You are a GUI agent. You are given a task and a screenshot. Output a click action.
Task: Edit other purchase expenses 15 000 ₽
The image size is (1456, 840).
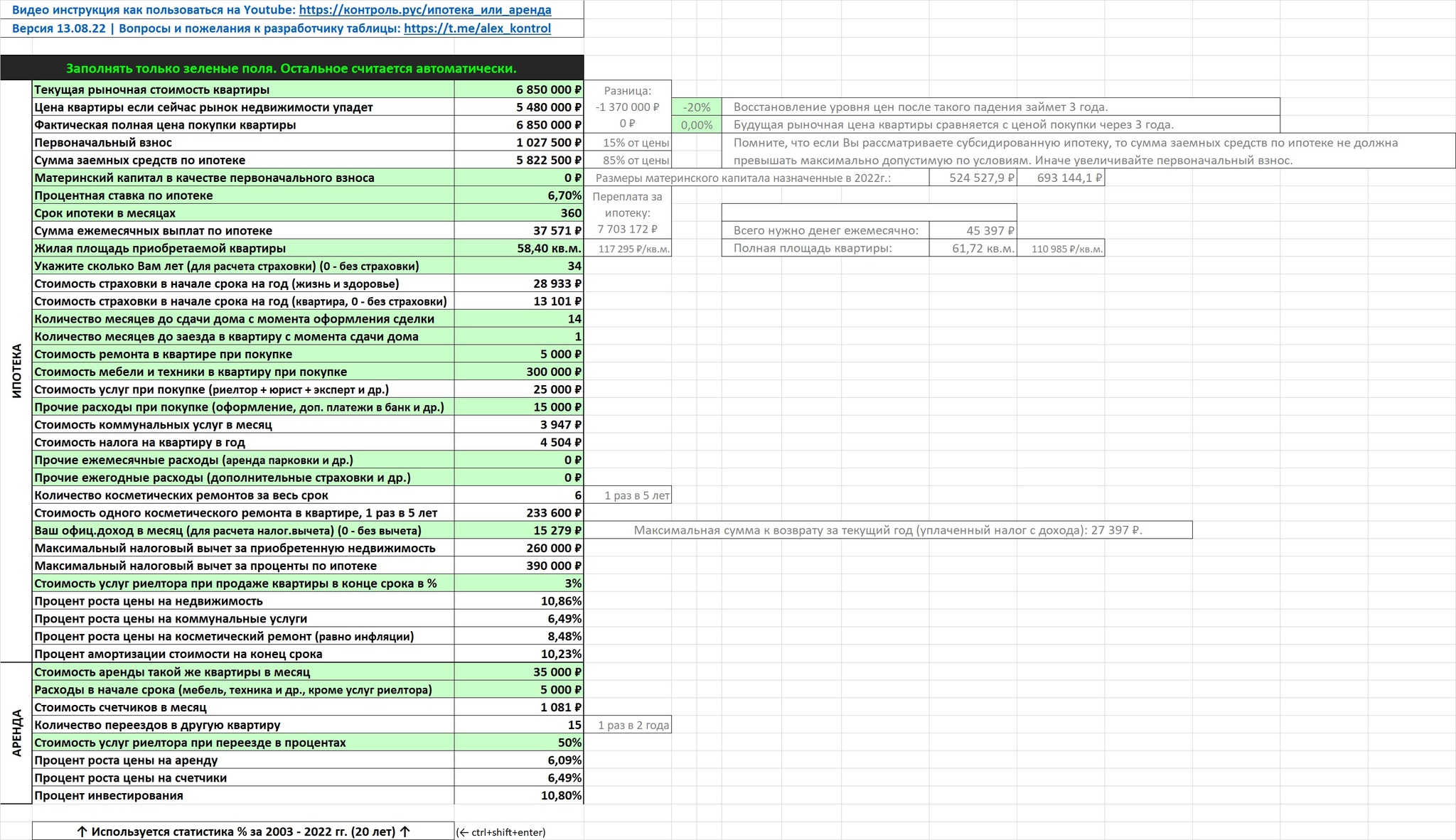(x=519, y=407)
